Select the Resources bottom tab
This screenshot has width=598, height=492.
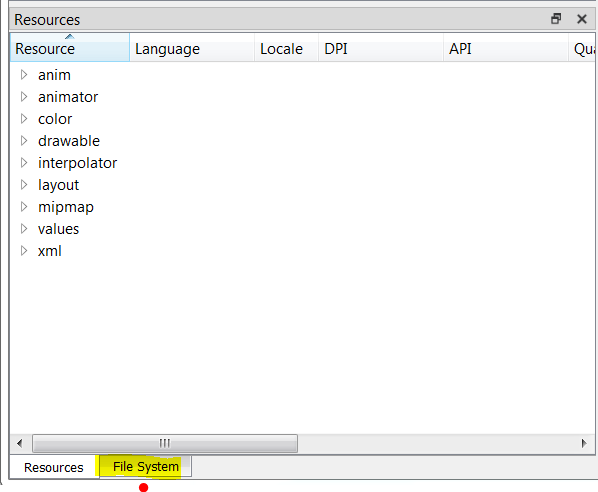point(54,467)
